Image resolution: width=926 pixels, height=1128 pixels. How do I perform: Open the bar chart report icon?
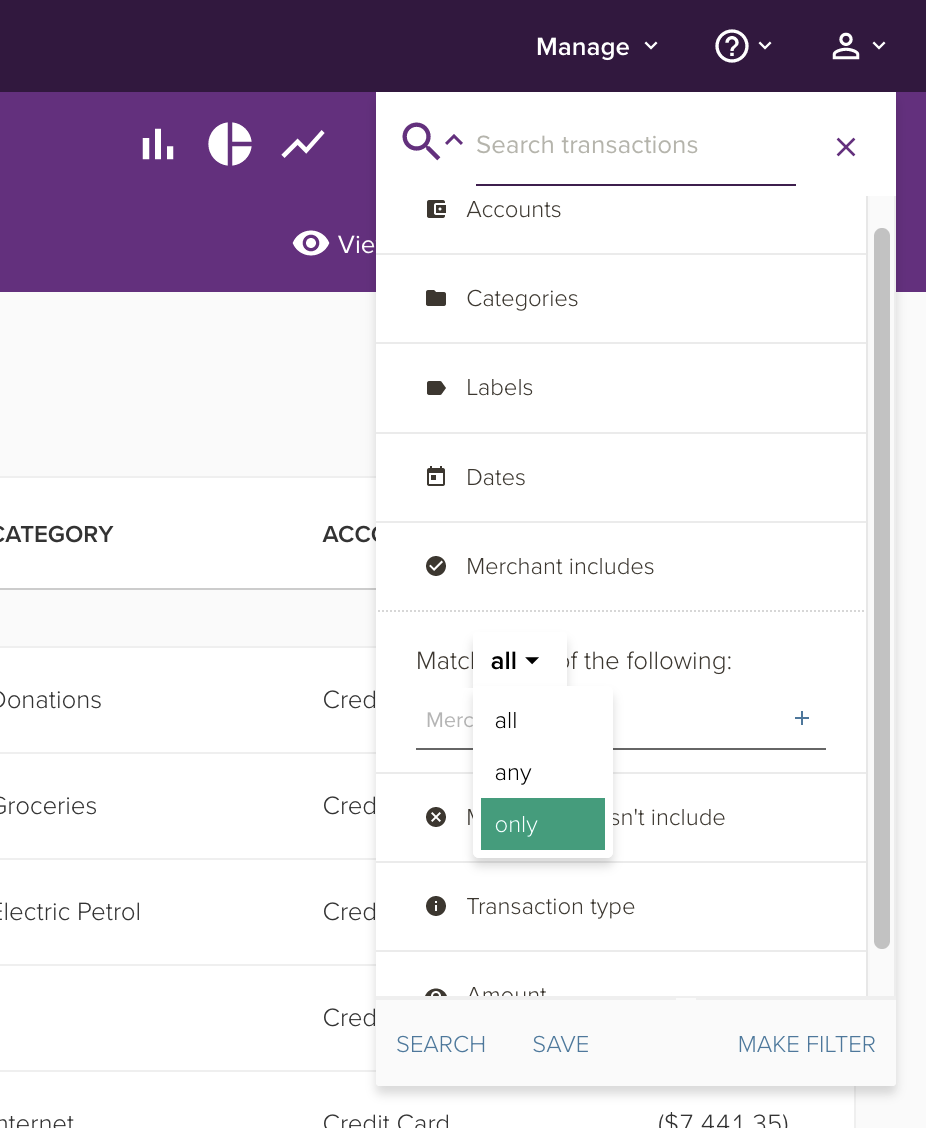point(157,145)
